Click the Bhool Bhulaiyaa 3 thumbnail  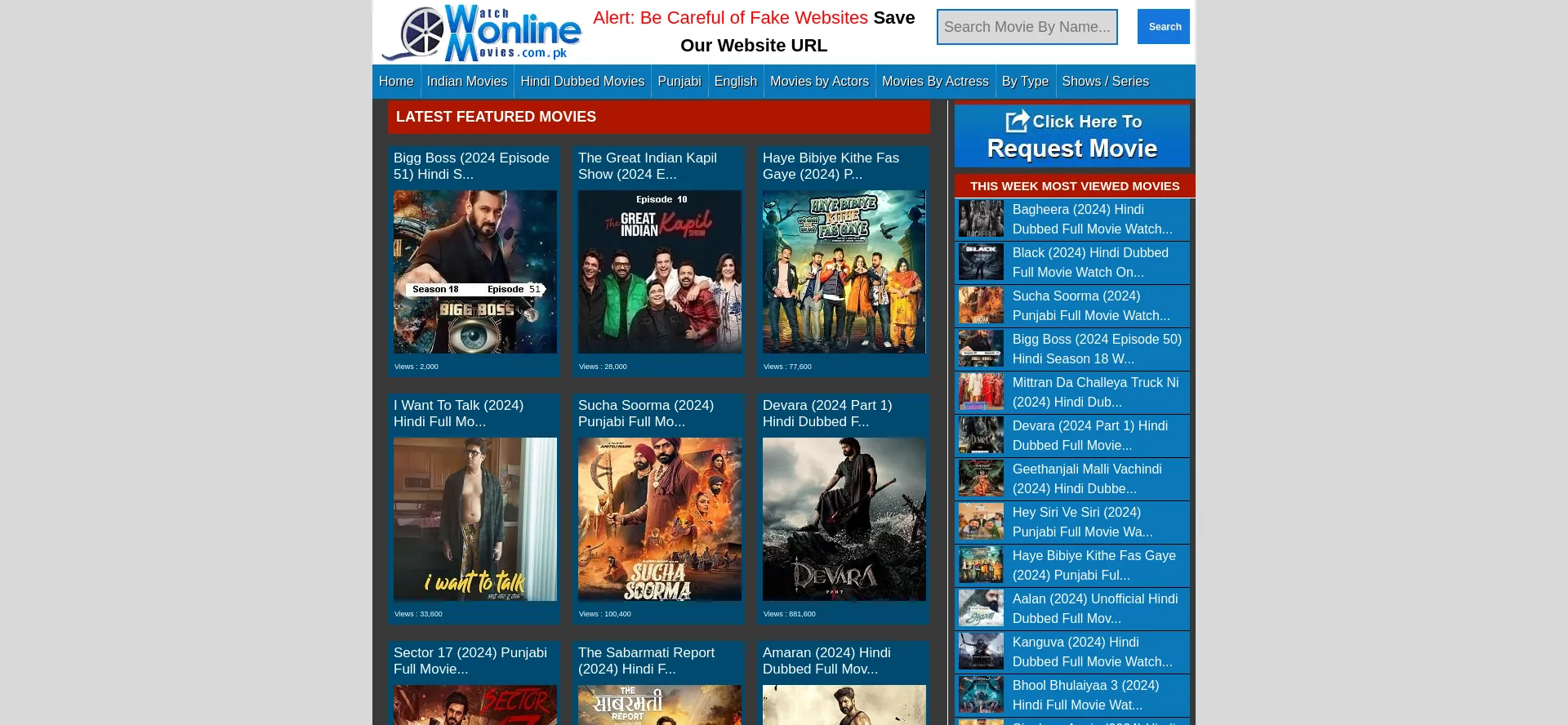click(x=981, y=695)
